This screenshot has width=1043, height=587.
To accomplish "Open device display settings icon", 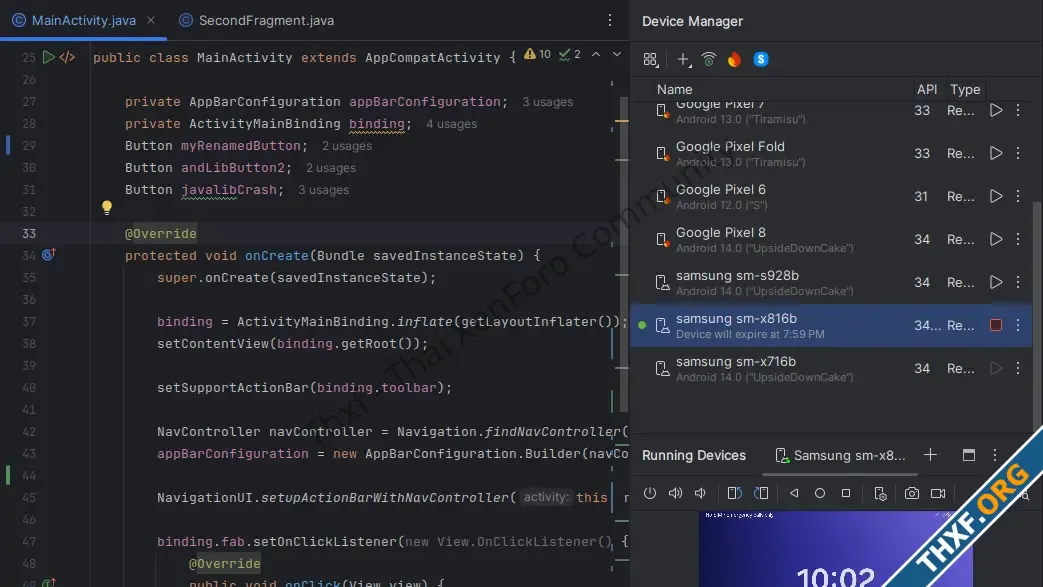I will (880, 493).
